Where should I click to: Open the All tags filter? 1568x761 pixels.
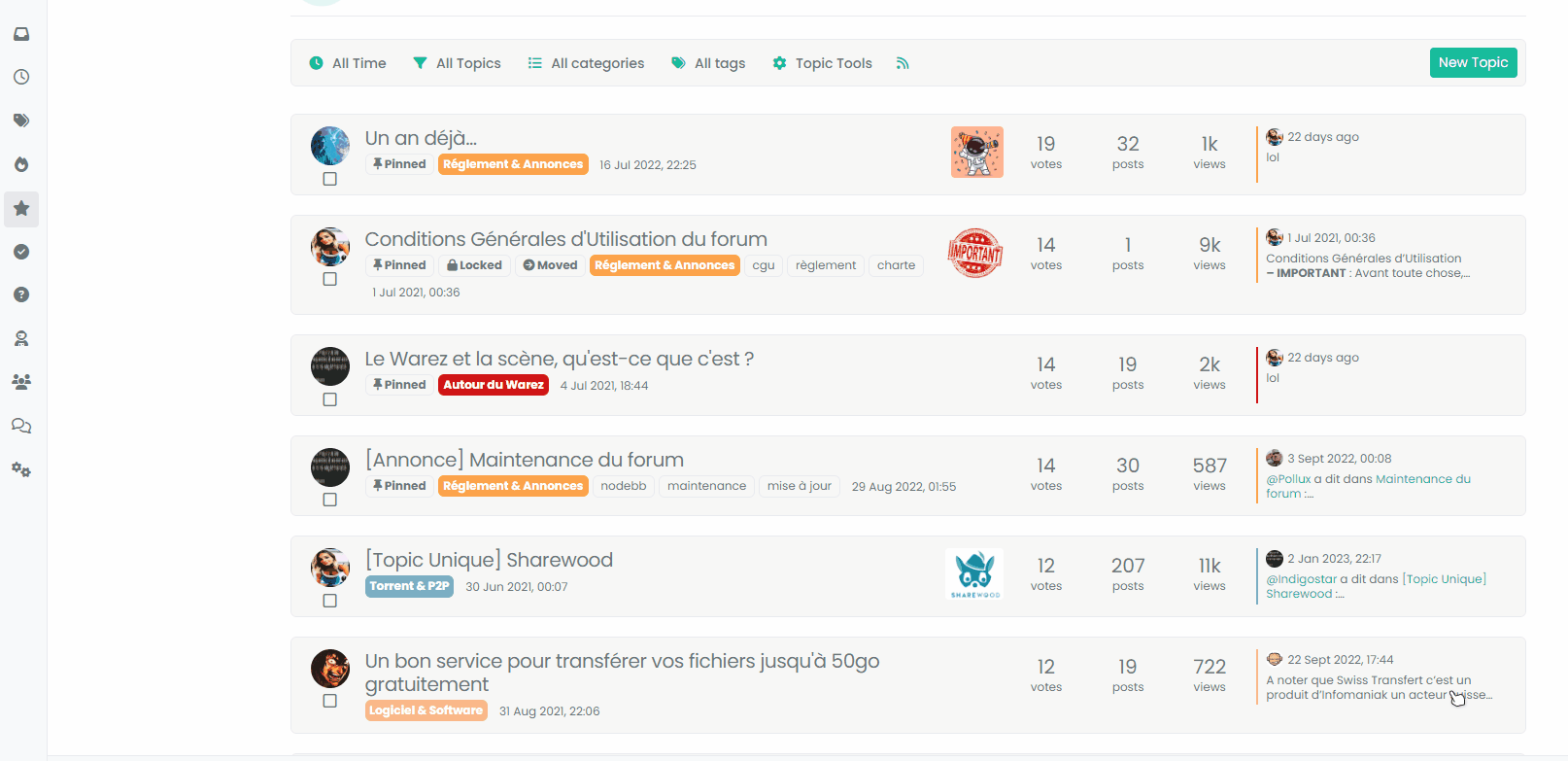(708, 63)
